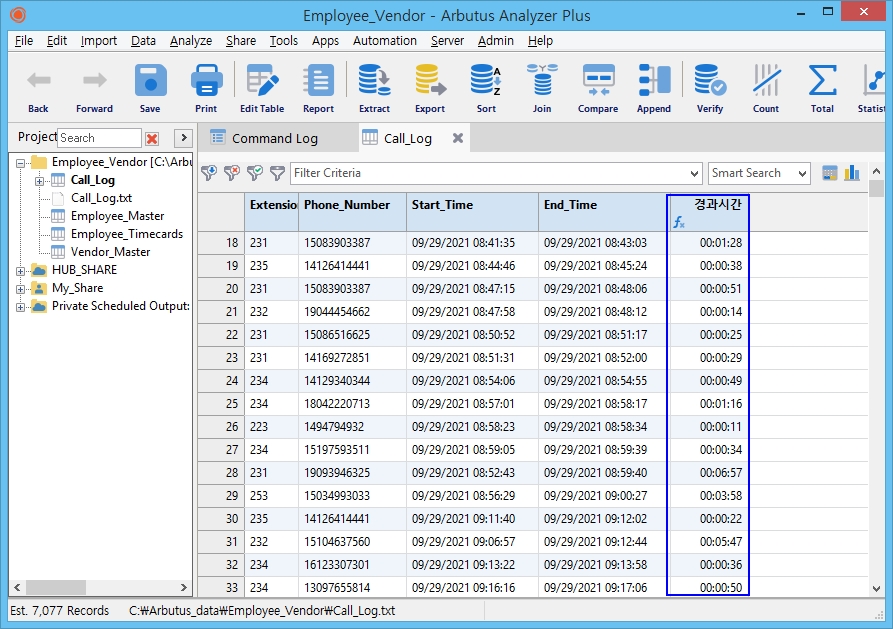Viewport: 893px width, 629px height.
Task: Open the Automation menu
Action: click(385, 41)
